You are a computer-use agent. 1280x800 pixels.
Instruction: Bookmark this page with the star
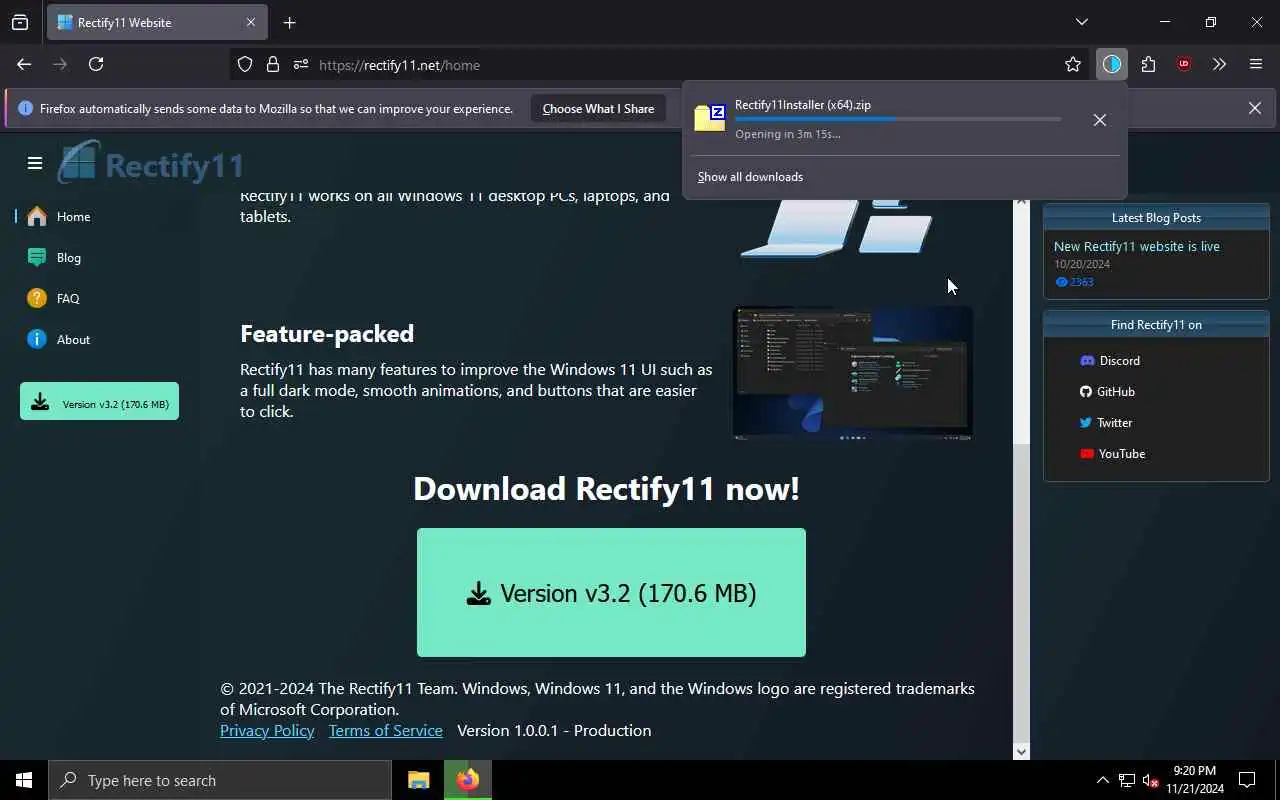(x=1073, y=64)
